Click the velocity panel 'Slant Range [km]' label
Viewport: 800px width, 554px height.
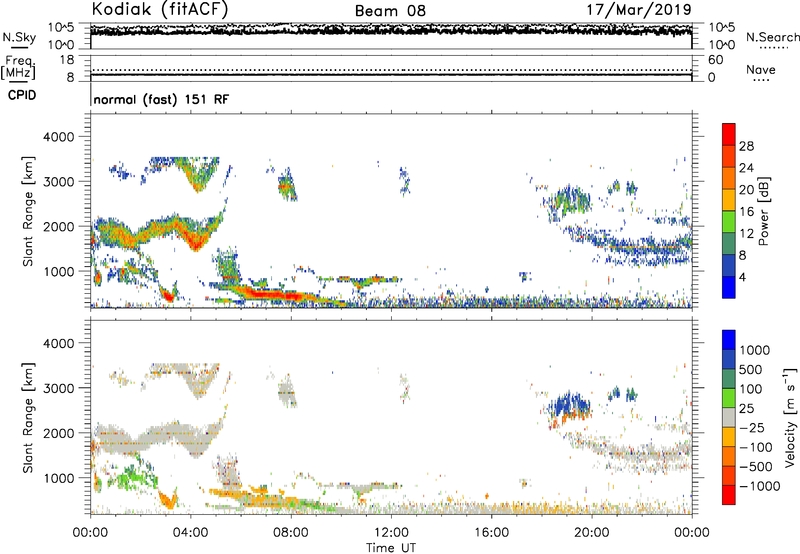[x=28, y=418]
